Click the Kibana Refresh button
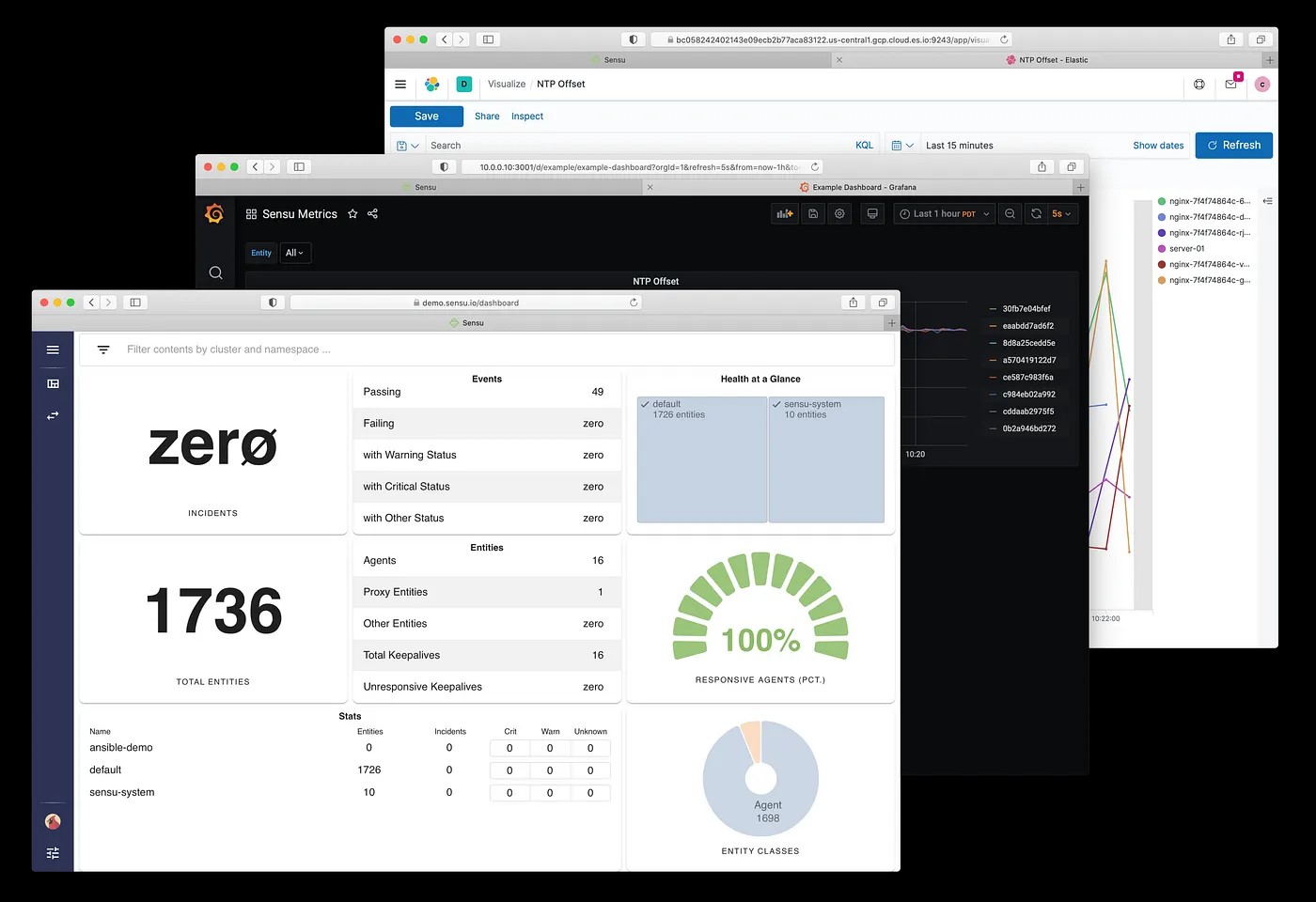This screenshot has height=902, width=1316. coord(1233,146)
